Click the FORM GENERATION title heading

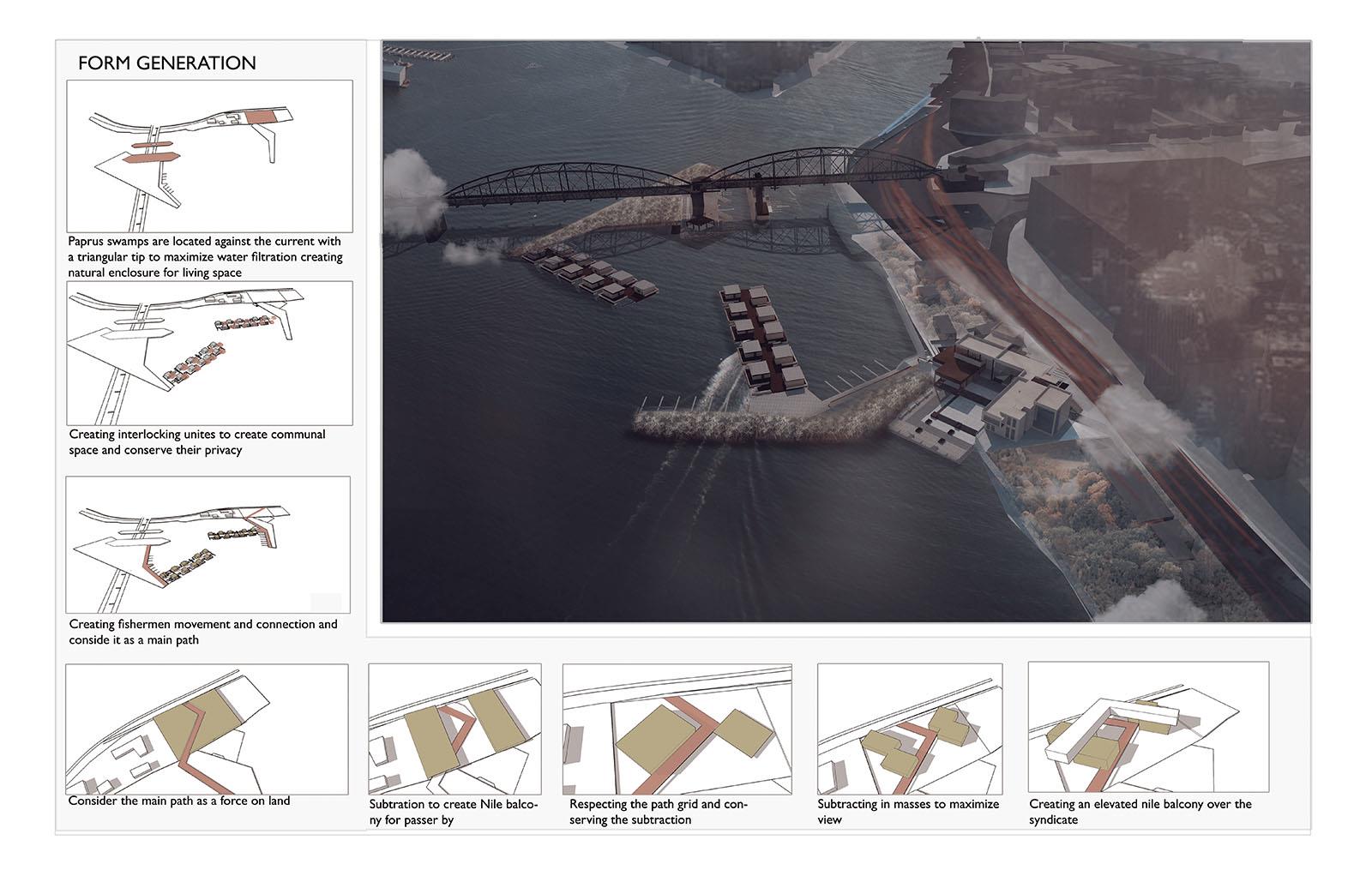[x=166, y=63]
